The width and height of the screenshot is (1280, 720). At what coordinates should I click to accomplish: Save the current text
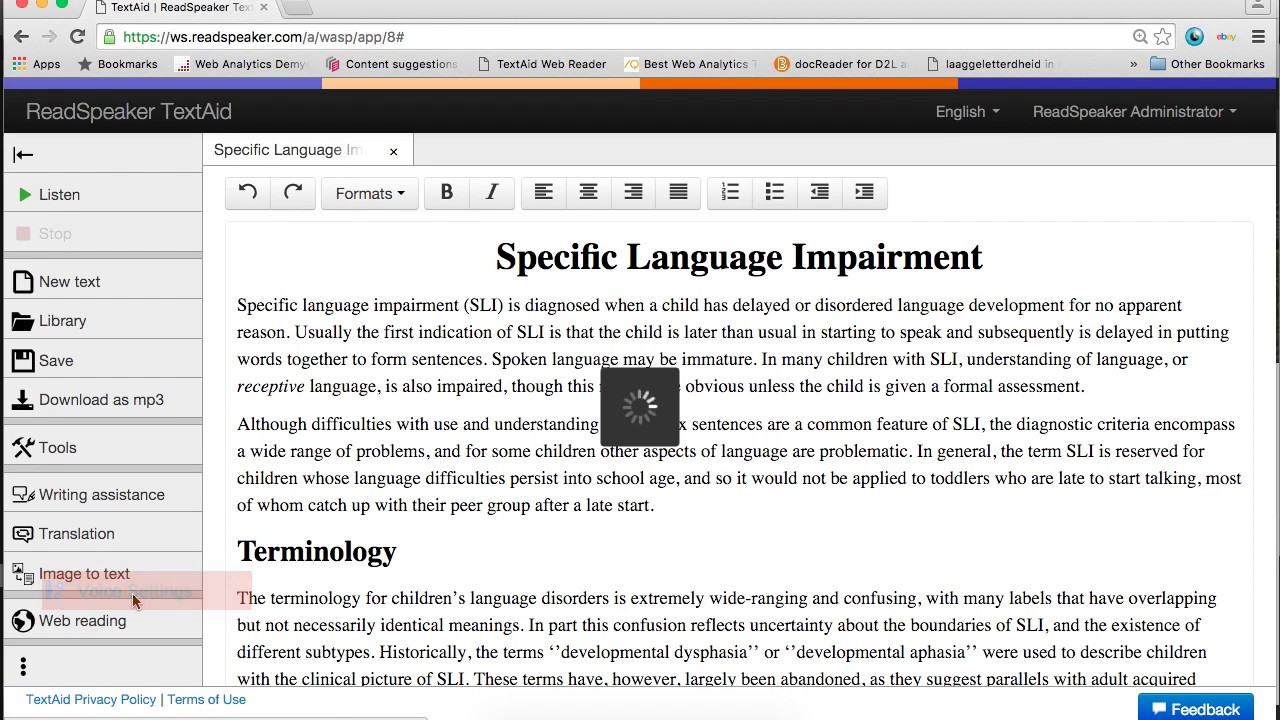[x=102, y=360]
